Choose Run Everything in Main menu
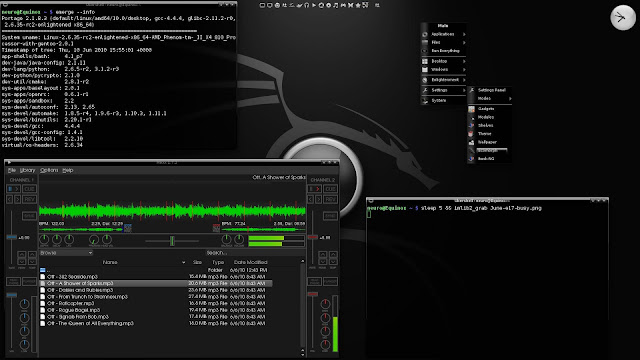 point(444,51)
